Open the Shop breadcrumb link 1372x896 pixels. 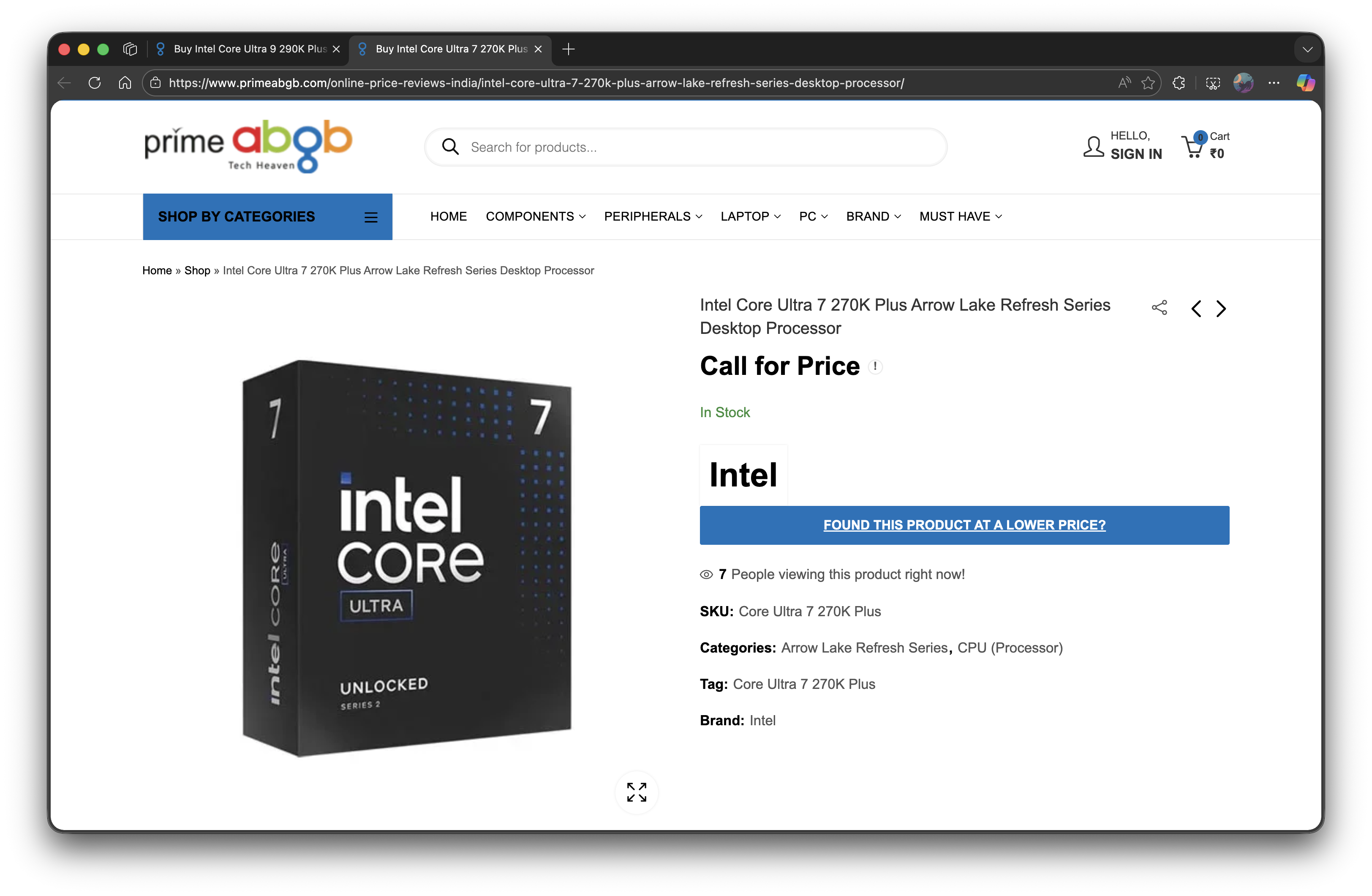pyautogui.click(x=197, y=270)
